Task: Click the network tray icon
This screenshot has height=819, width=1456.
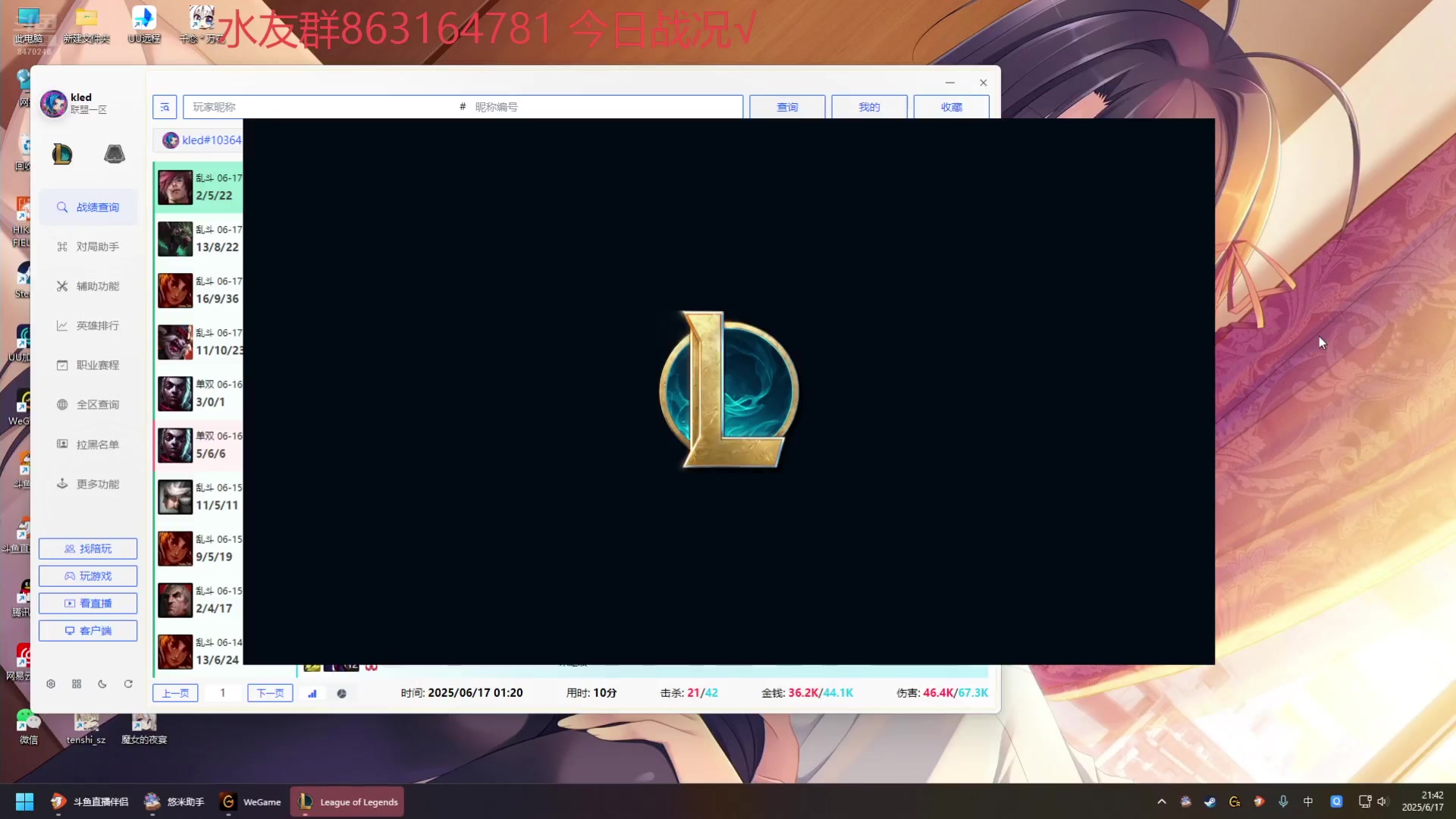Action: (1365, 802)
